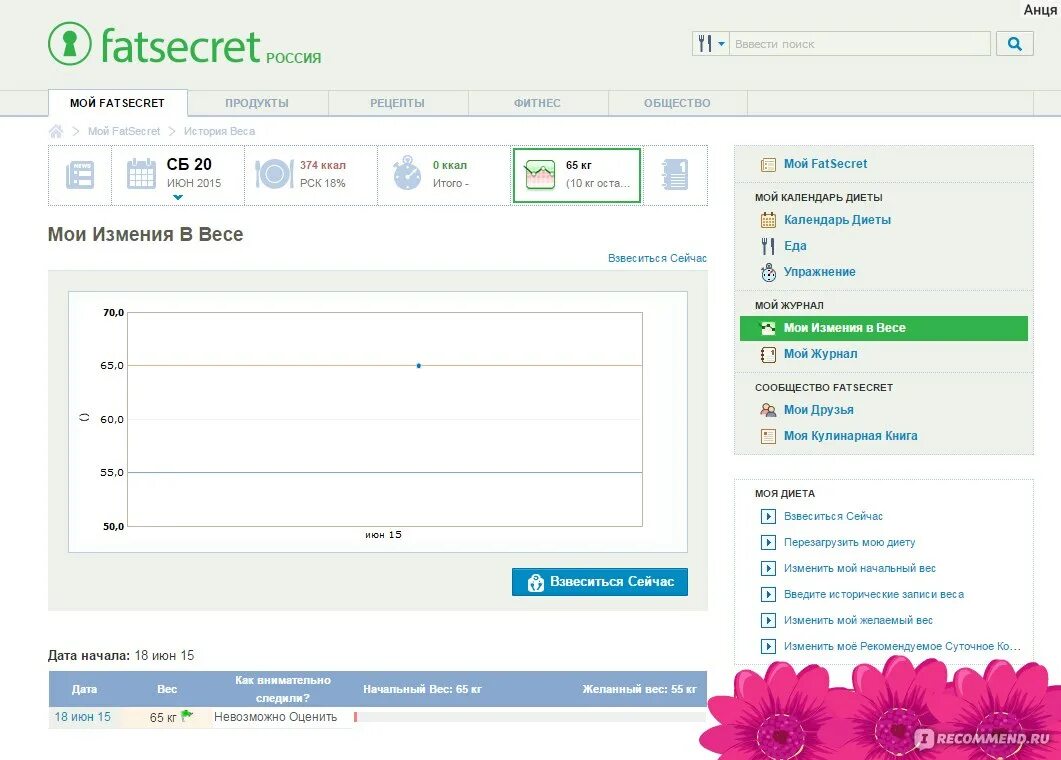This screenshot has height=760, width=1061.
Task: Open Мои Друзья sidebar link
Action: click(818, 410)
